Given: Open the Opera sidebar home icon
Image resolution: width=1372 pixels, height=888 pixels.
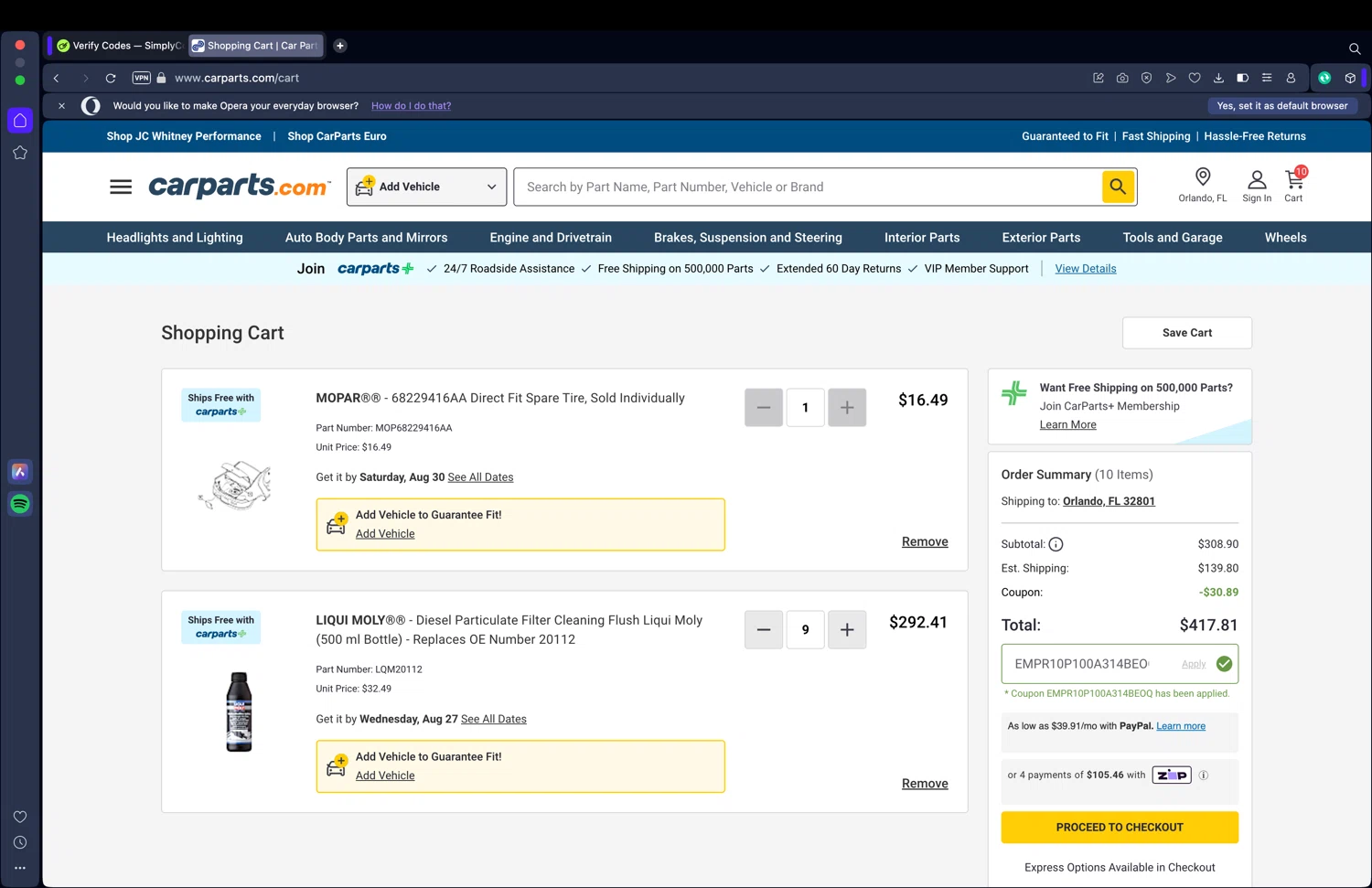Looking at the screenshot, I should [x=20, y=121].
